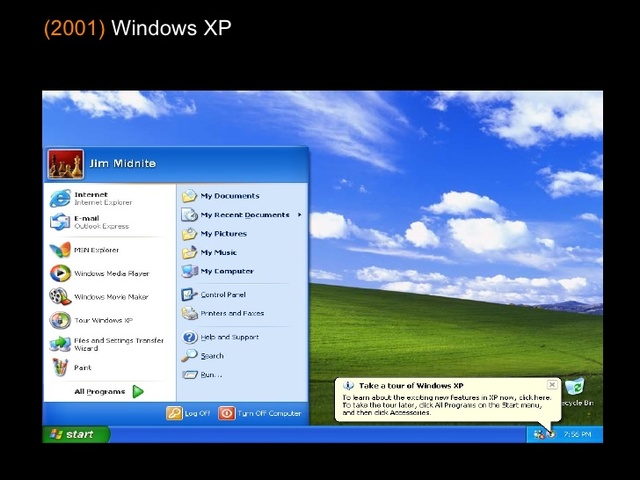Click the "Outlook Express" subtitle text

(102, 226)
